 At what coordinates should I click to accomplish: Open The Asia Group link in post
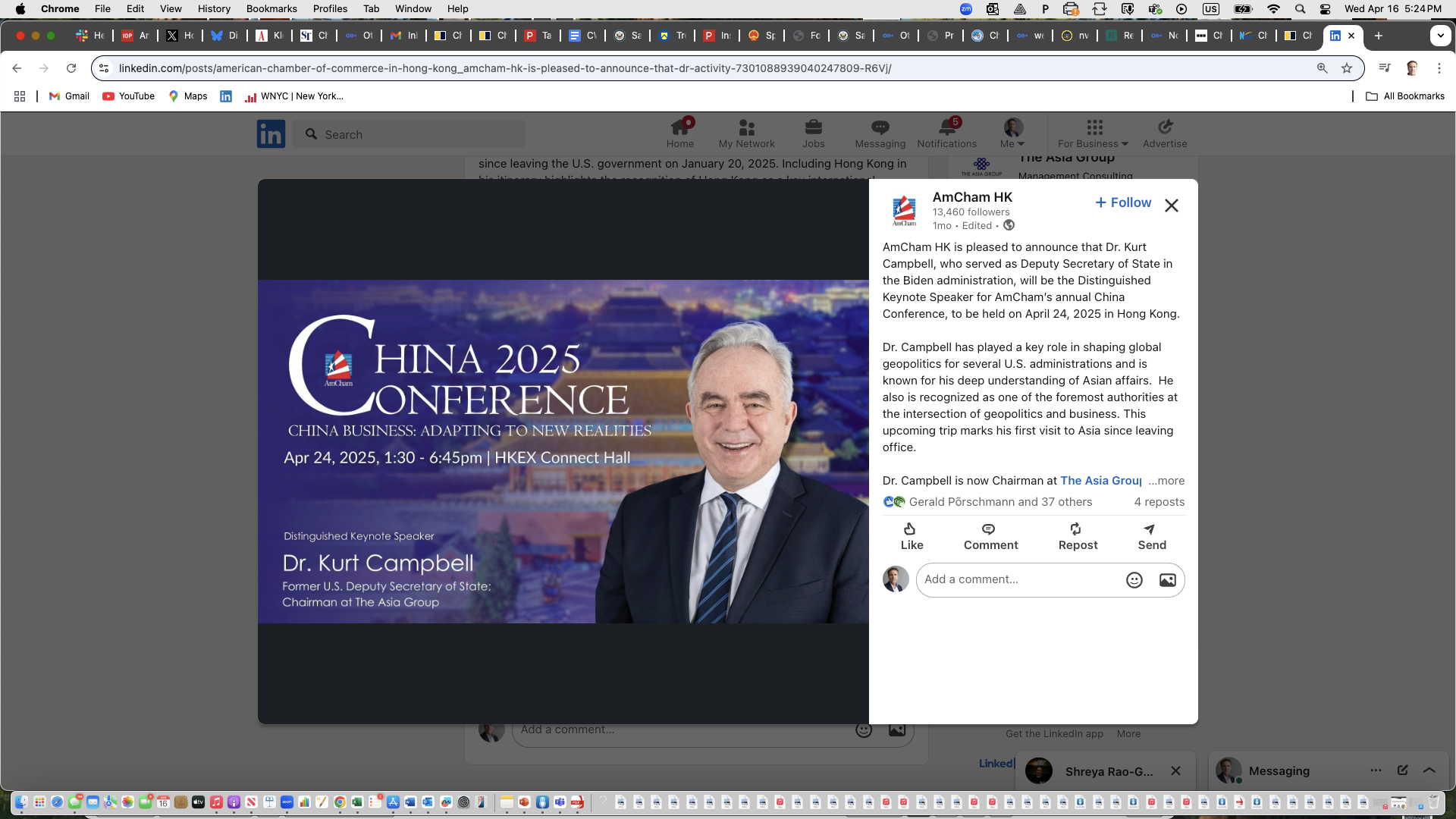pos(1100,481)
